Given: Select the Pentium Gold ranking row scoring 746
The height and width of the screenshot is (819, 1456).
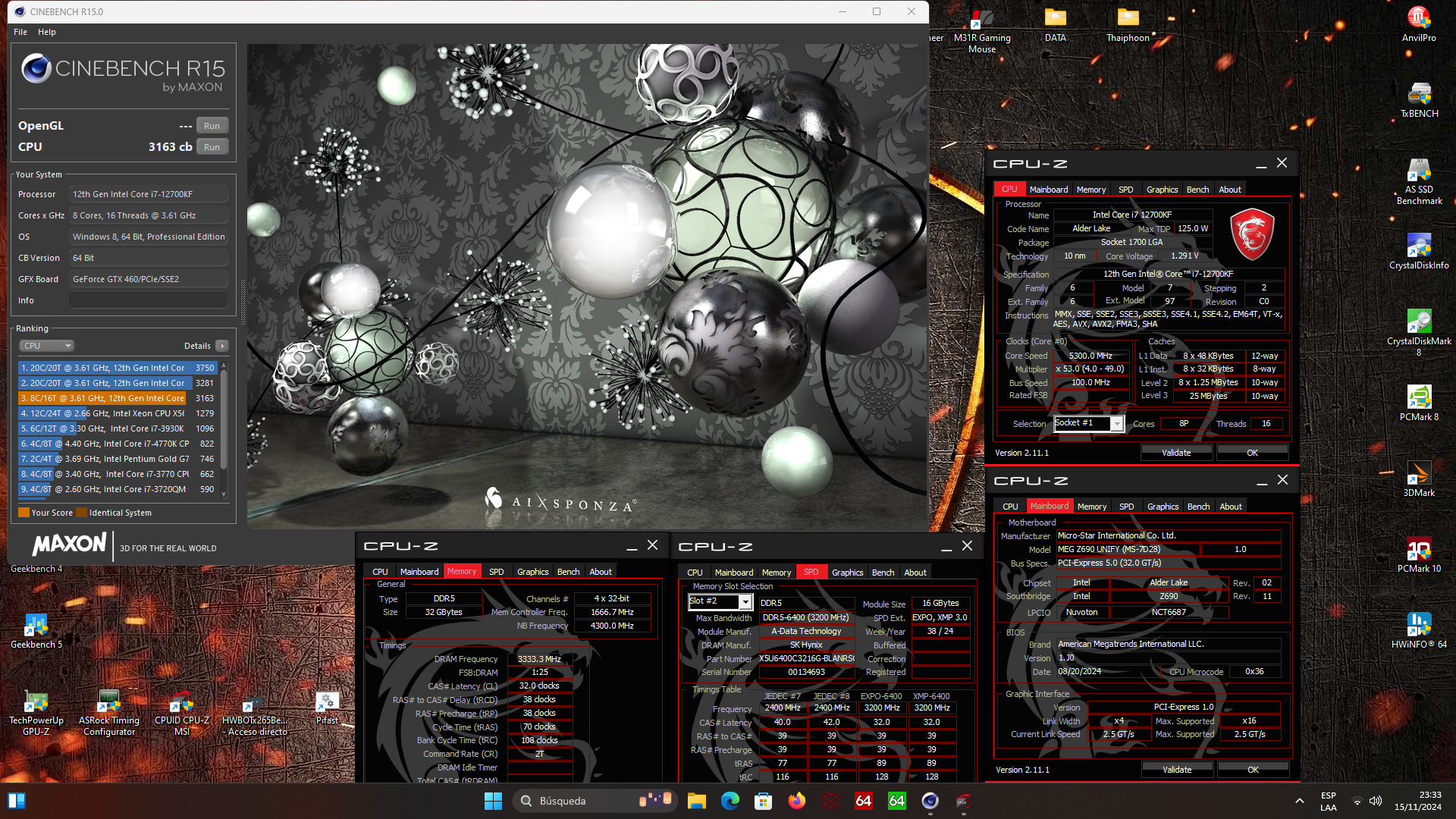Looking at the screenshot, I should (118, 459).
